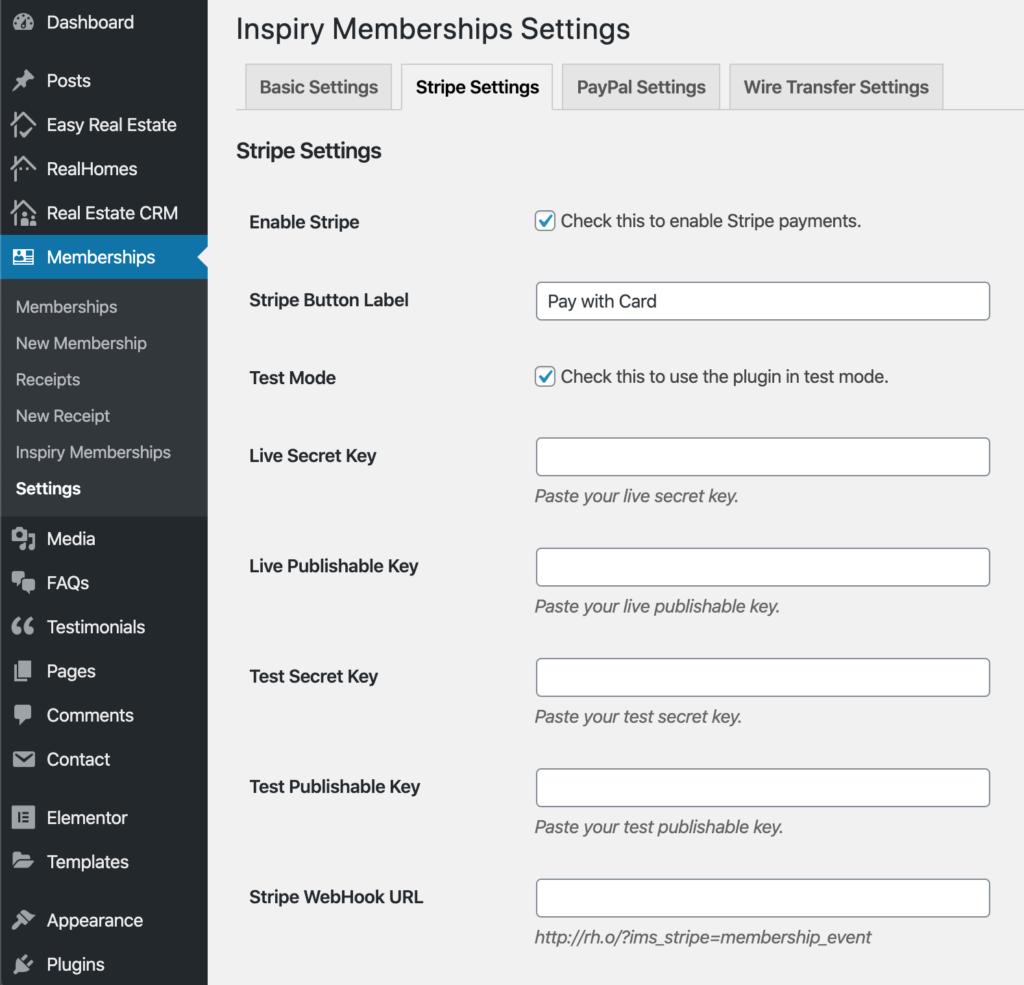Open the PayPal Settings tab
Image resolution: width=1024 pixels, height=985 pixels.
tap(641, 87)
